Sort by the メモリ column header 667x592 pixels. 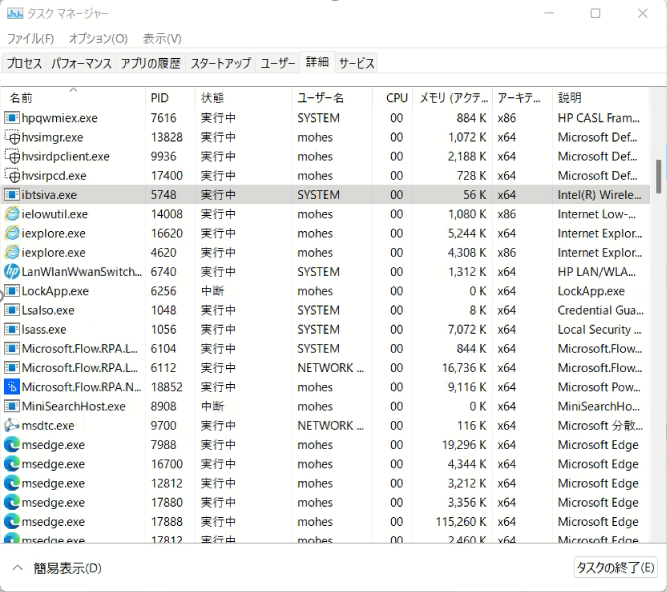(452, 98)
